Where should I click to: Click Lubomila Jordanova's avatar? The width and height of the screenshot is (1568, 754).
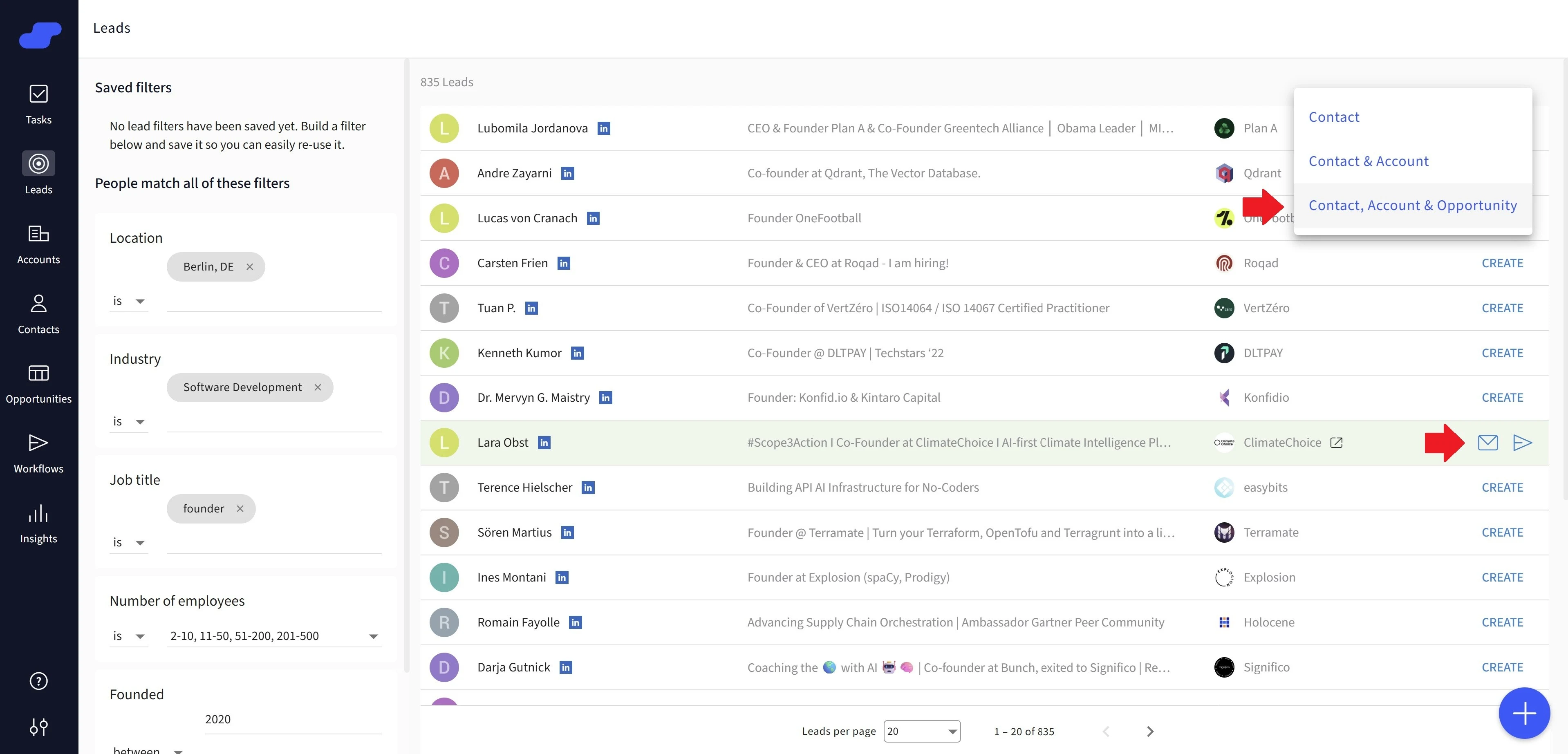pos(444,128)
